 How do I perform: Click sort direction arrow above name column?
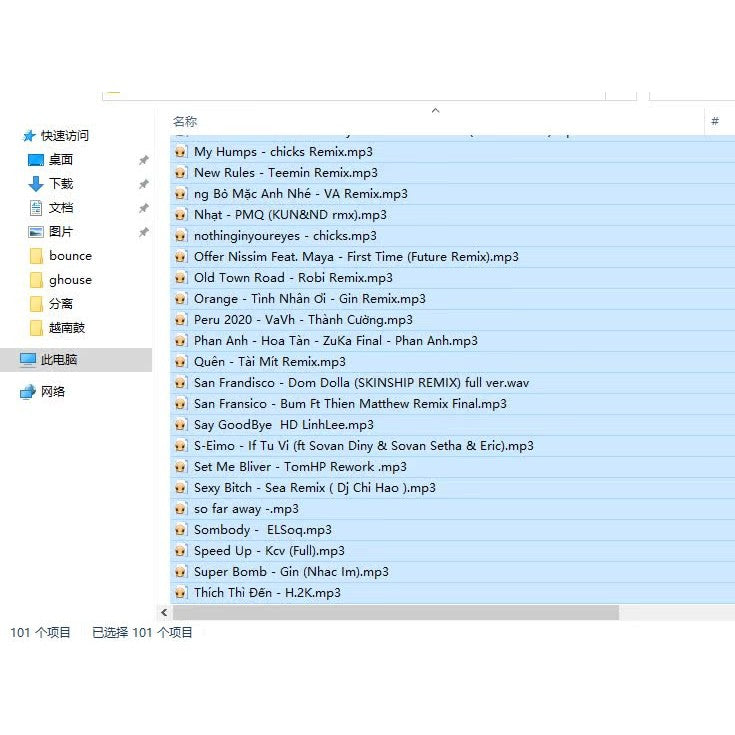pyautogui.click(x=435, y=111)
